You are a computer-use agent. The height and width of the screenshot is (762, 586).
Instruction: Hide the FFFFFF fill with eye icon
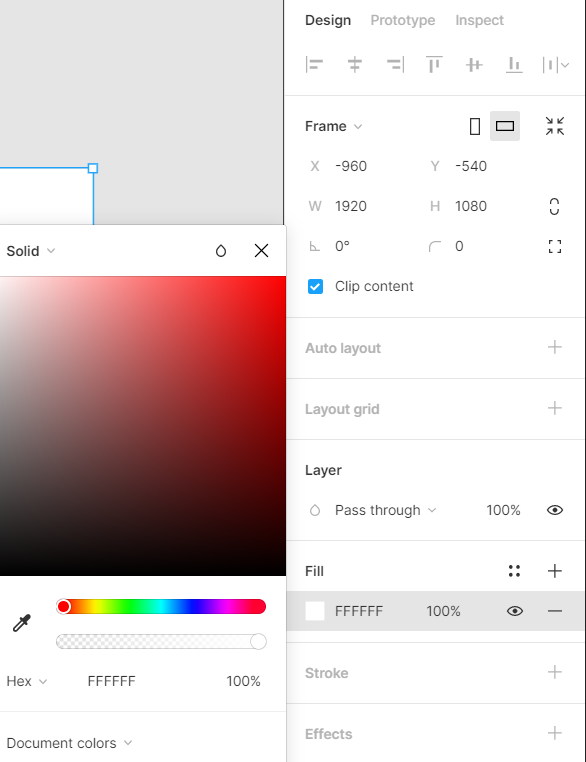515,611
